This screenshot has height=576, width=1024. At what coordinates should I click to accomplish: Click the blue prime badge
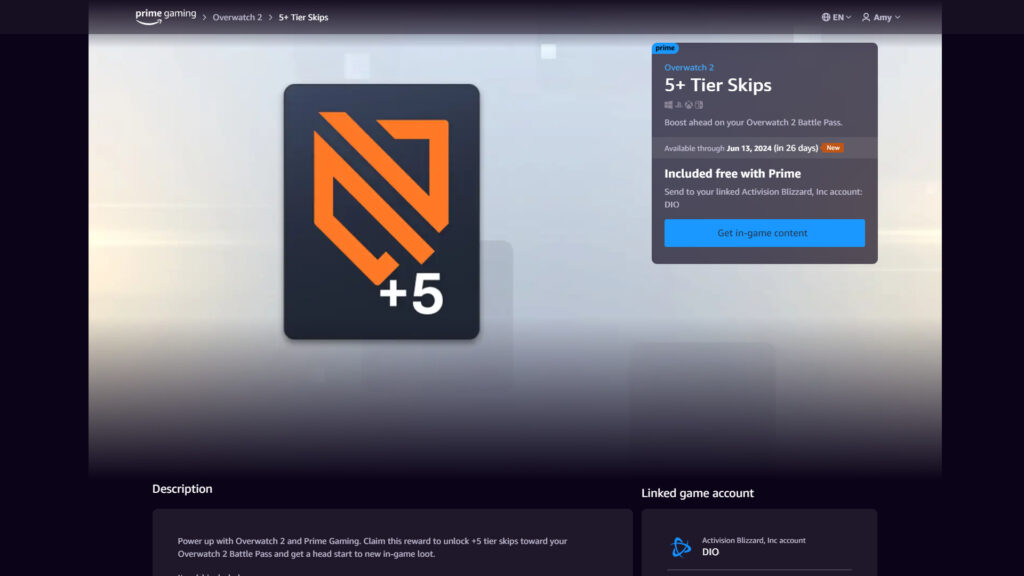pos(665,48)
